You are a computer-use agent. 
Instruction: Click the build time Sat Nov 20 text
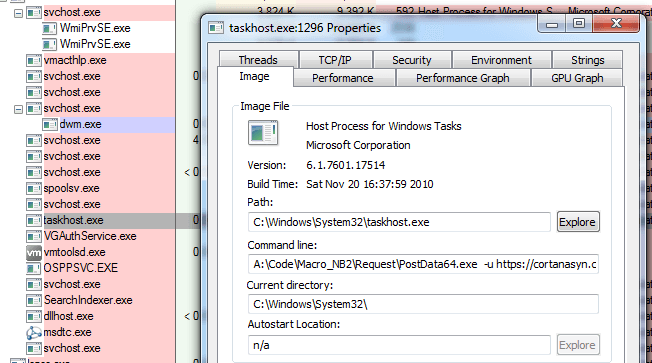[370, 184]
